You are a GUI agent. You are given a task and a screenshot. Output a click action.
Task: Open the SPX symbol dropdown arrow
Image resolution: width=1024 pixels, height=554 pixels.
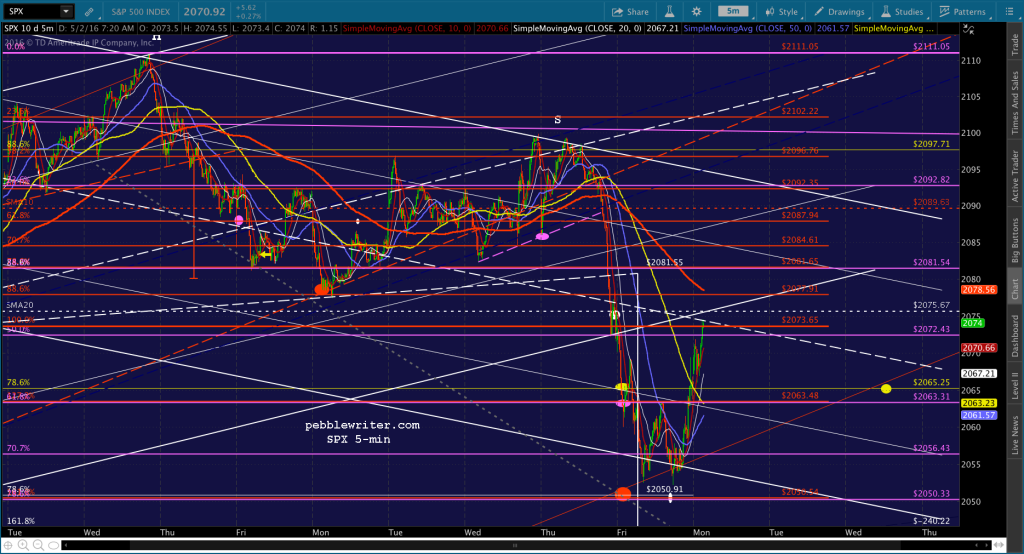(x=66, y=11)
